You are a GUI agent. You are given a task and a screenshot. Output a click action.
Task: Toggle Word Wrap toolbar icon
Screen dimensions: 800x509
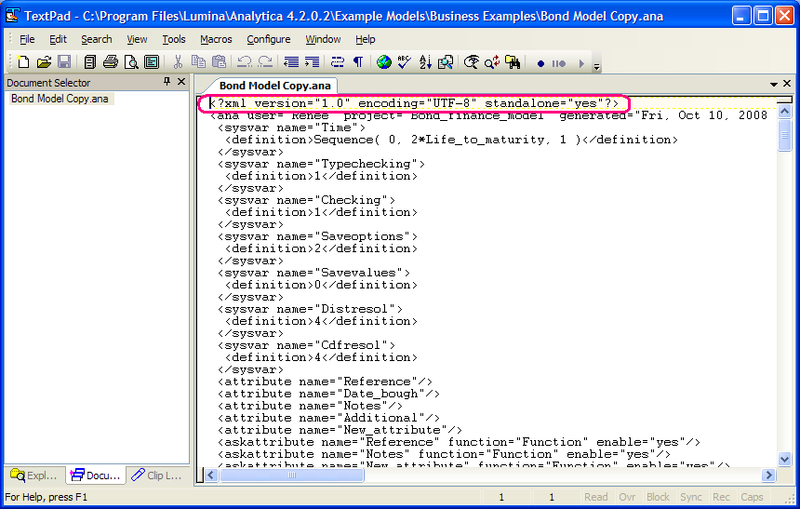click(x=337, y=62)
